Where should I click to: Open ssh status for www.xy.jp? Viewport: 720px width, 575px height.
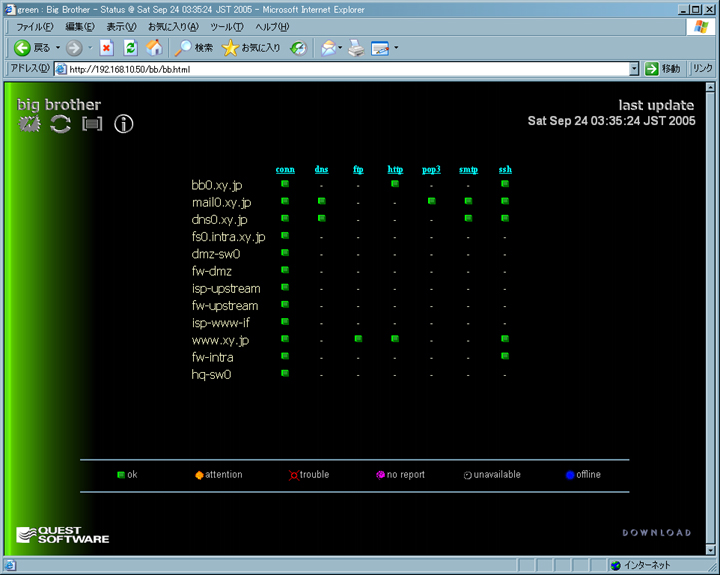pos(505,338)
